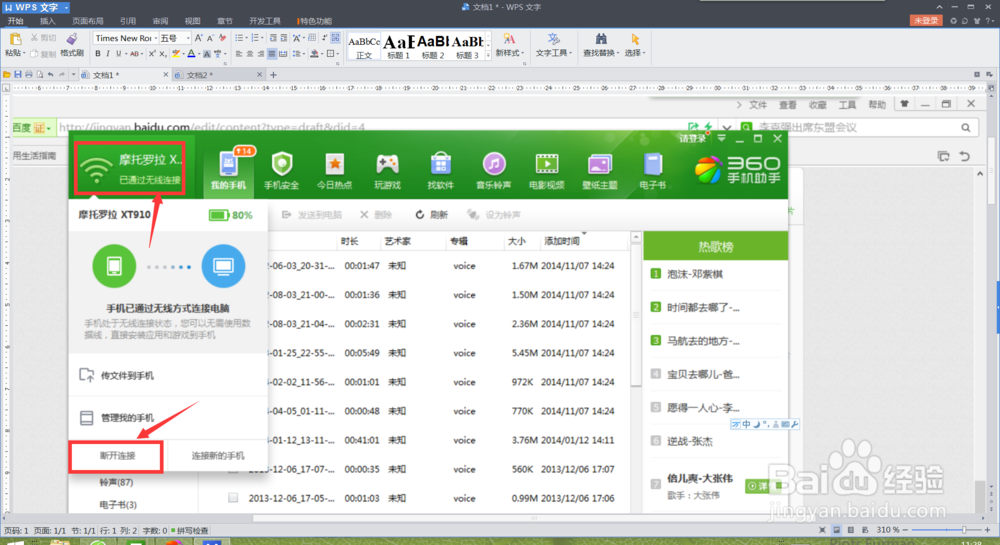Image resolution: width=1000 pixels, height=545 pixels.
Task: Expand font color dropdown arrow
Action: tap(199, 54)
